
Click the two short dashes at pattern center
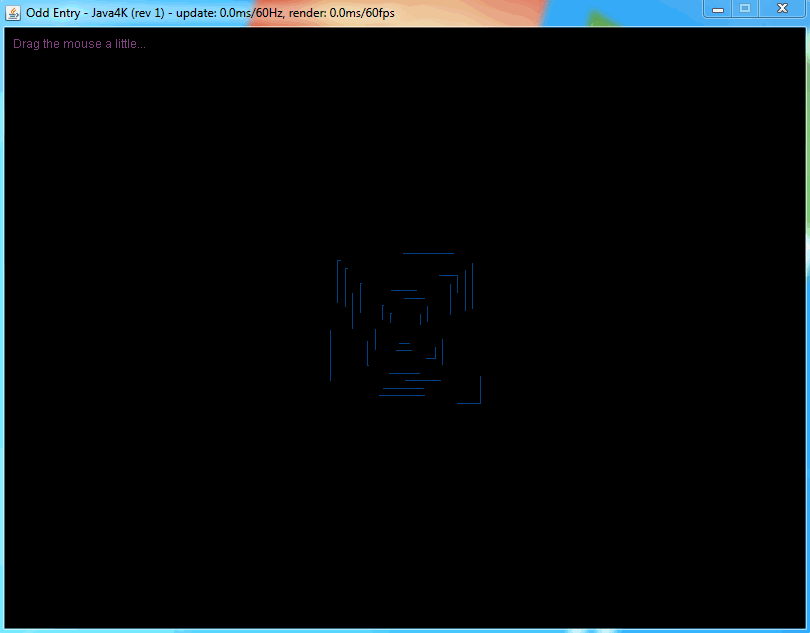(x=404, y=346)
